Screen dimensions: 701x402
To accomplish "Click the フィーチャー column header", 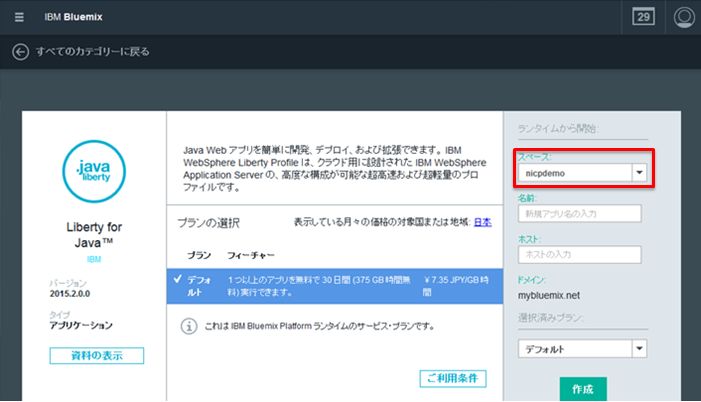I will pos(250,255).
